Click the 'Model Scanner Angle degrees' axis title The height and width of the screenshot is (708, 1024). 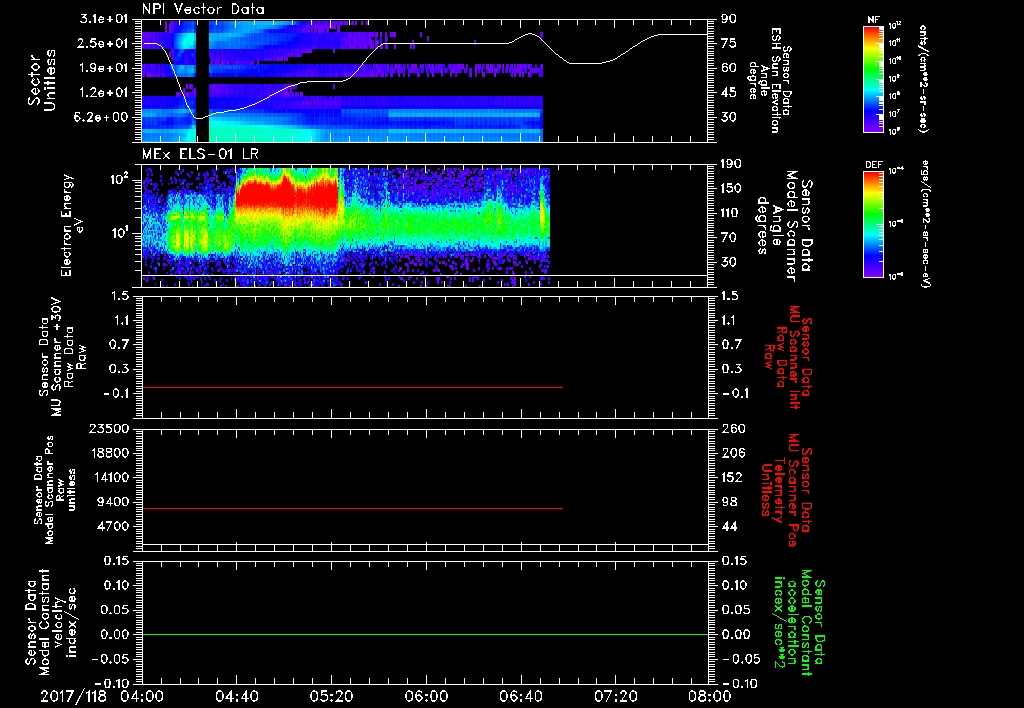pyautogui.click(x=784, y=226)
